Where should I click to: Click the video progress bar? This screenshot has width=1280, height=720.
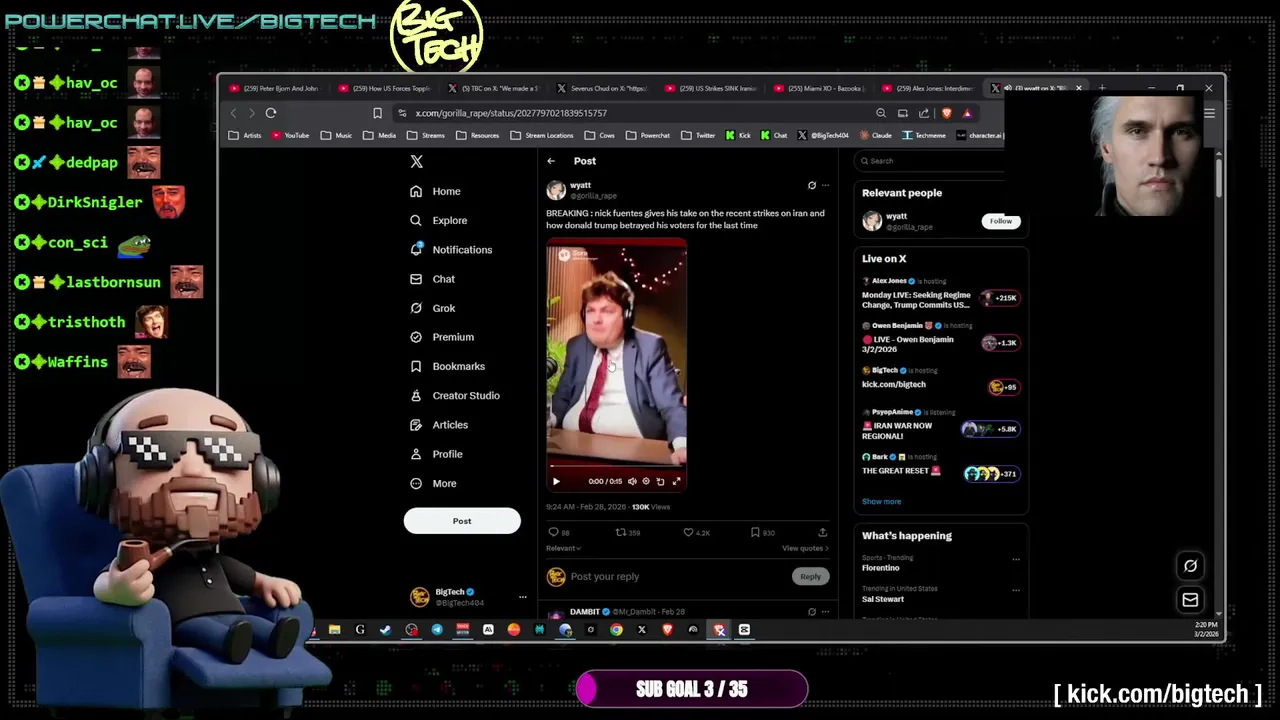[x=616, y=467]
